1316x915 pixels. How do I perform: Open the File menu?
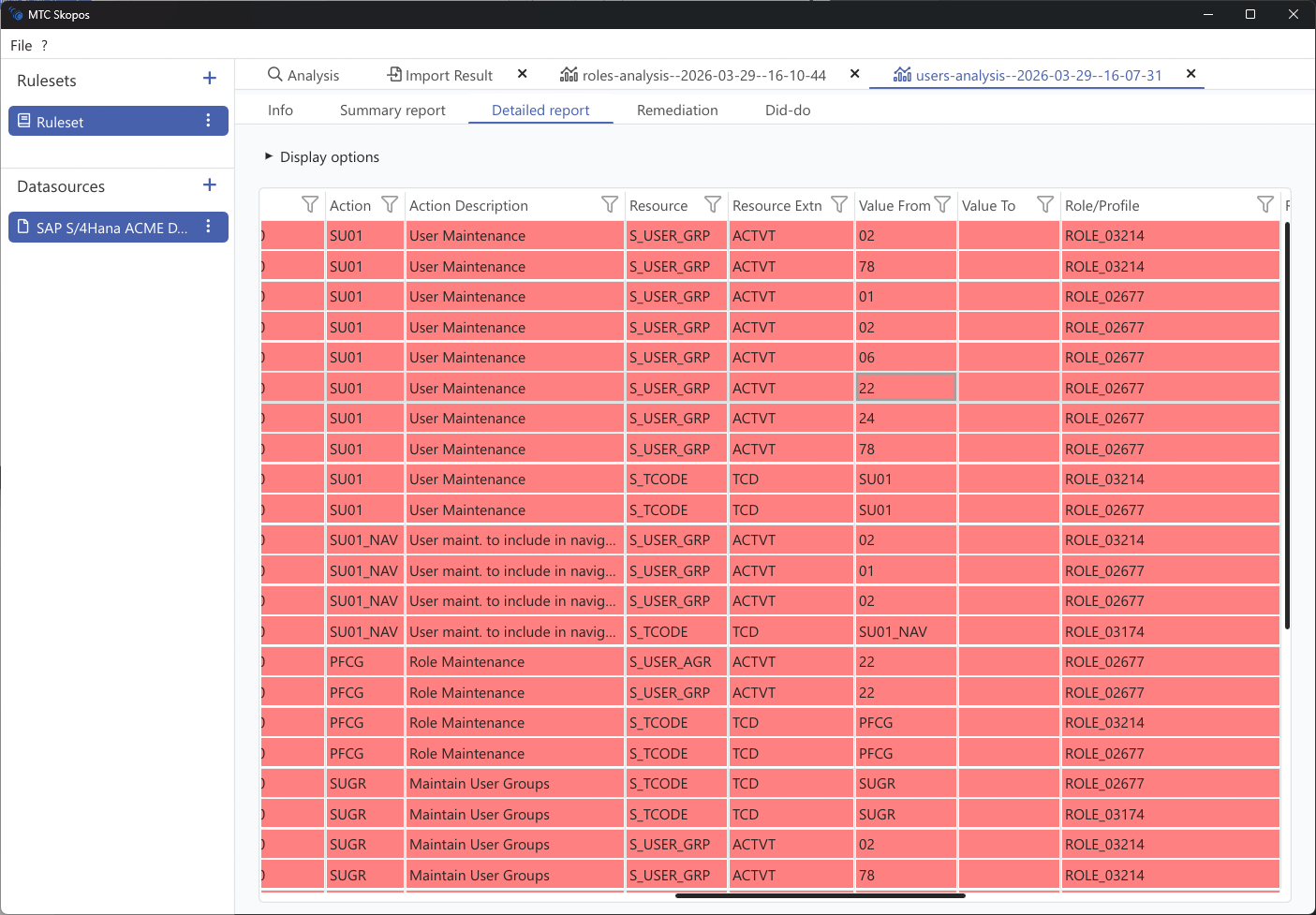pyautogui.click(x=20, y=45)
